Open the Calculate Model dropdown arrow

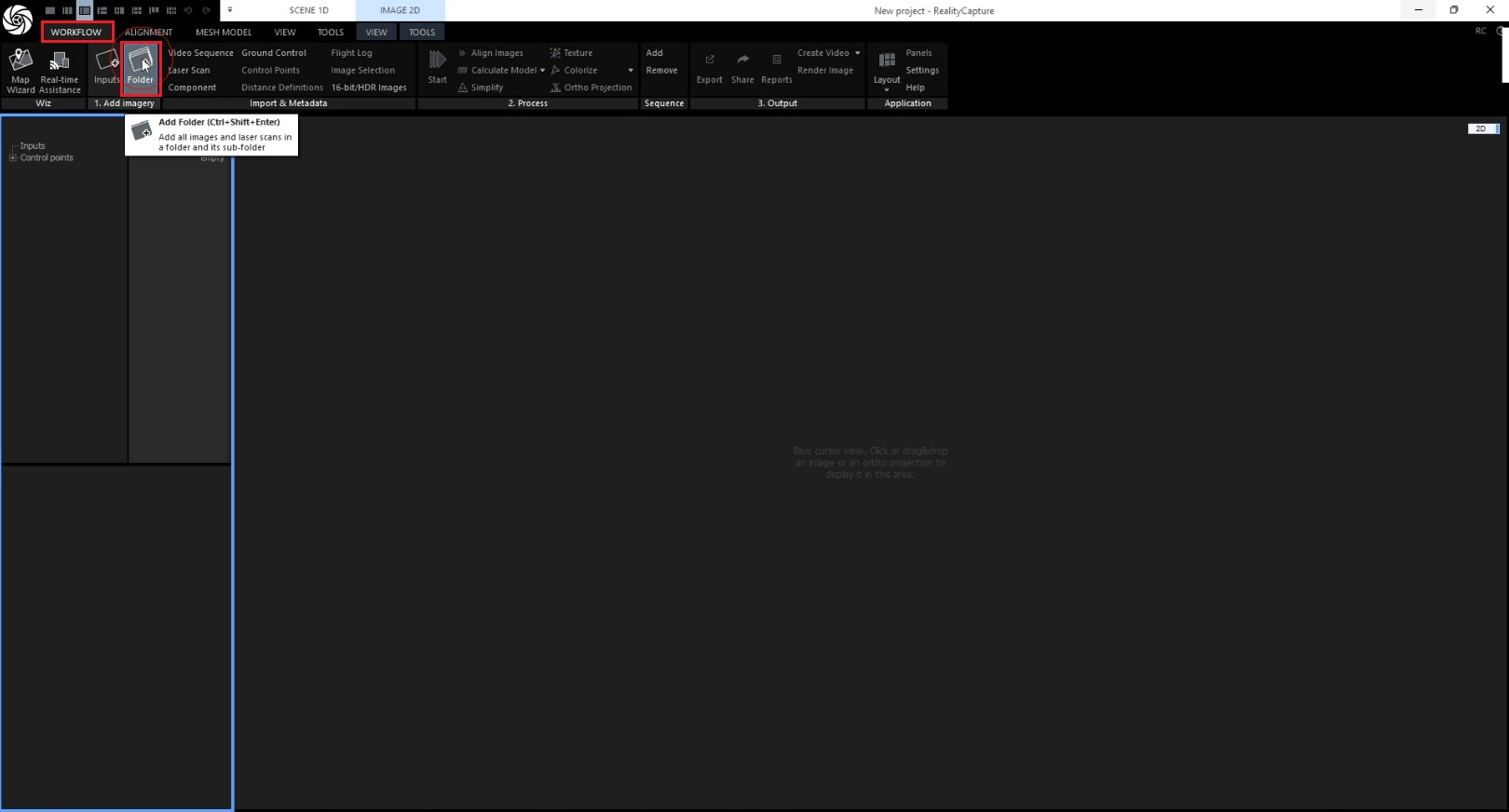(x=542, y=71)
